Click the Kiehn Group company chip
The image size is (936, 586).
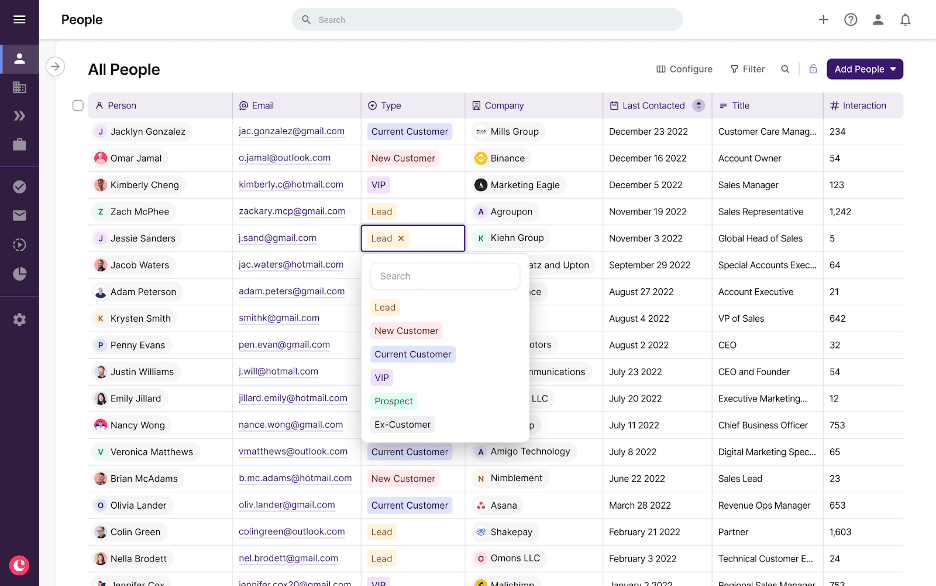tap(510, 238)
